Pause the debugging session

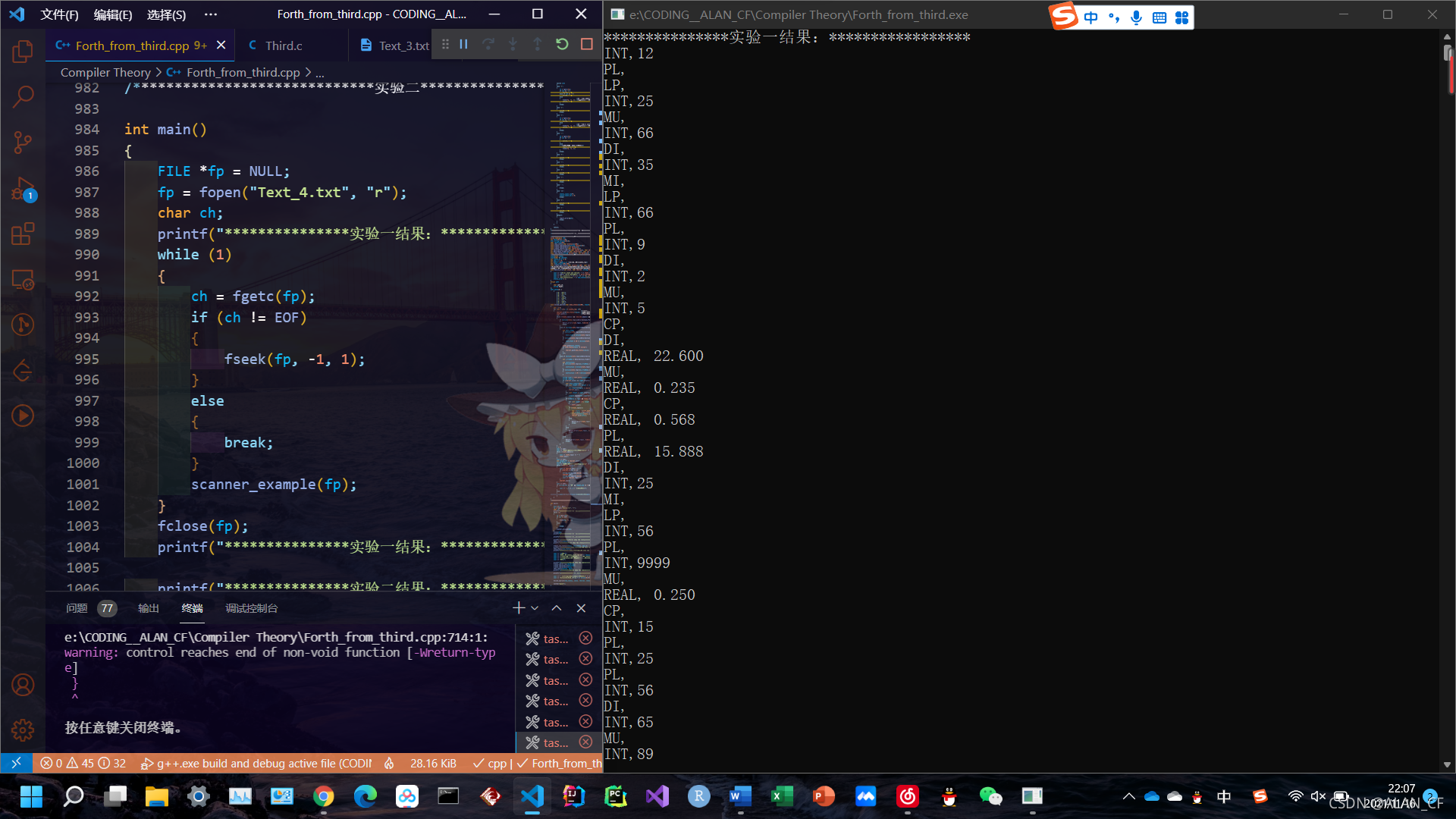[463, 45]
